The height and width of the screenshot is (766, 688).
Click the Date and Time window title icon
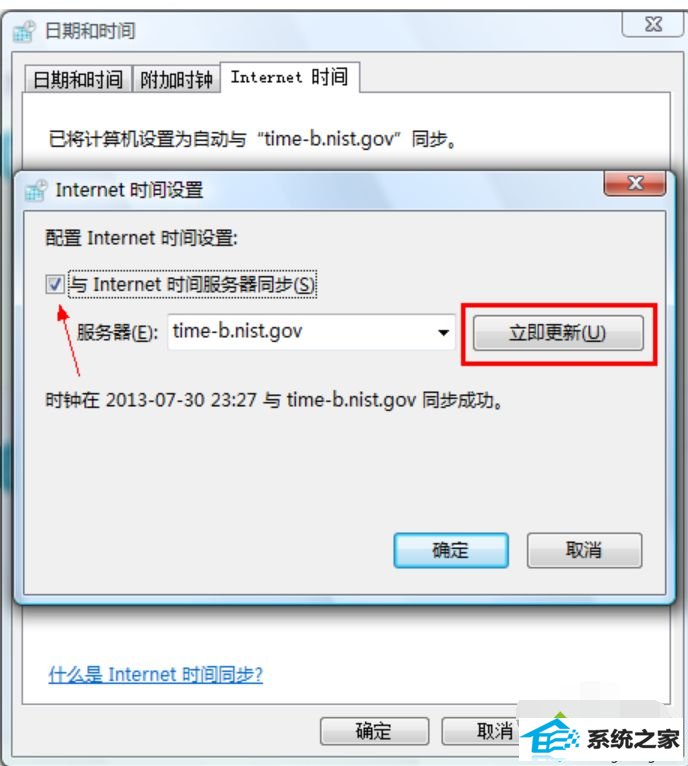24,32
